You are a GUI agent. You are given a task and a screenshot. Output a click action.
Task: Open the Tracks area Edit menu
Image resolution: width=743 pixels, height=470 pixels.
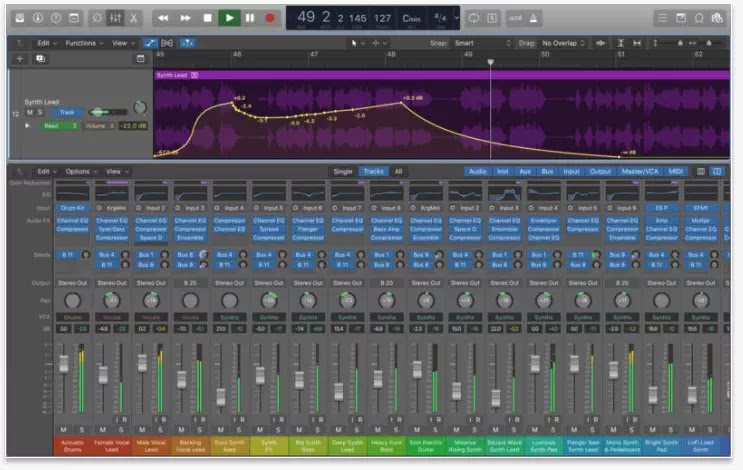(46, 43)
